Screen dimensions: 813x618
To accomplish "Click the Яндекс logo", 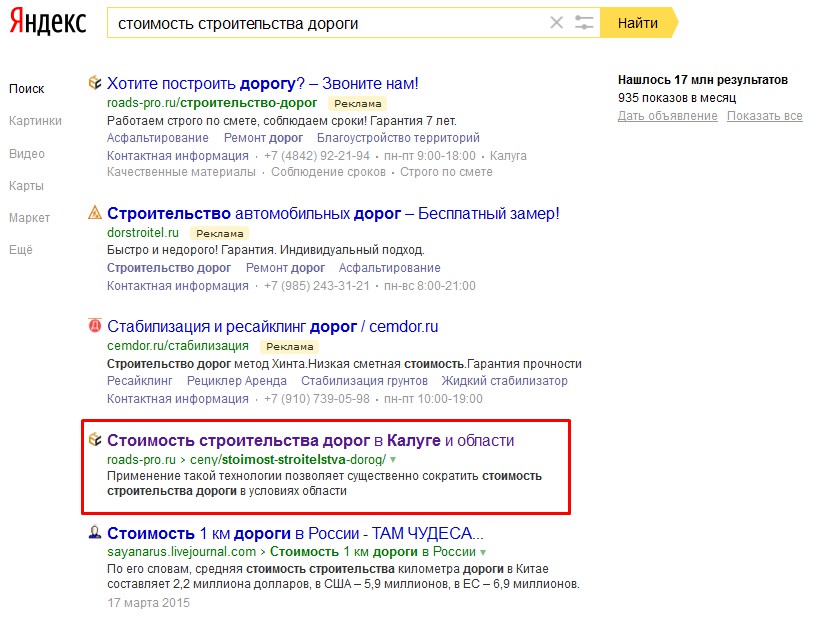I will coord(48,22).
